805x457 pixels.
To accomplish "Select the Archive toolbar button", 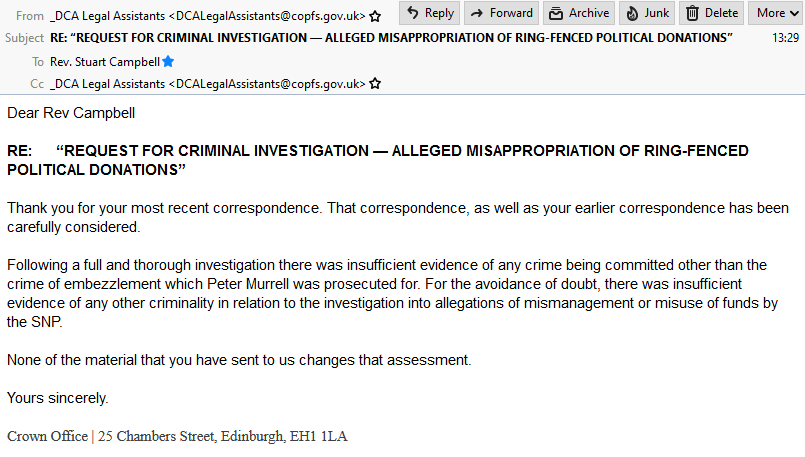I will [579, 13].
